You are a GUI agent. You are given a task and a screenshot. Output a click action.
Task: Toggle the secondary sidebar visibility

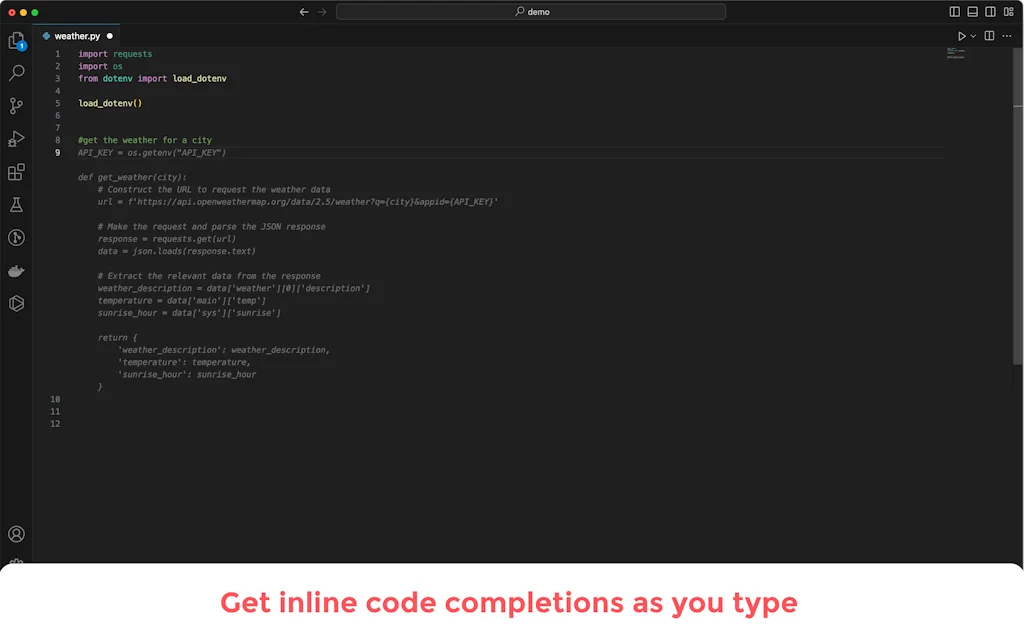[x=988, y=11]
